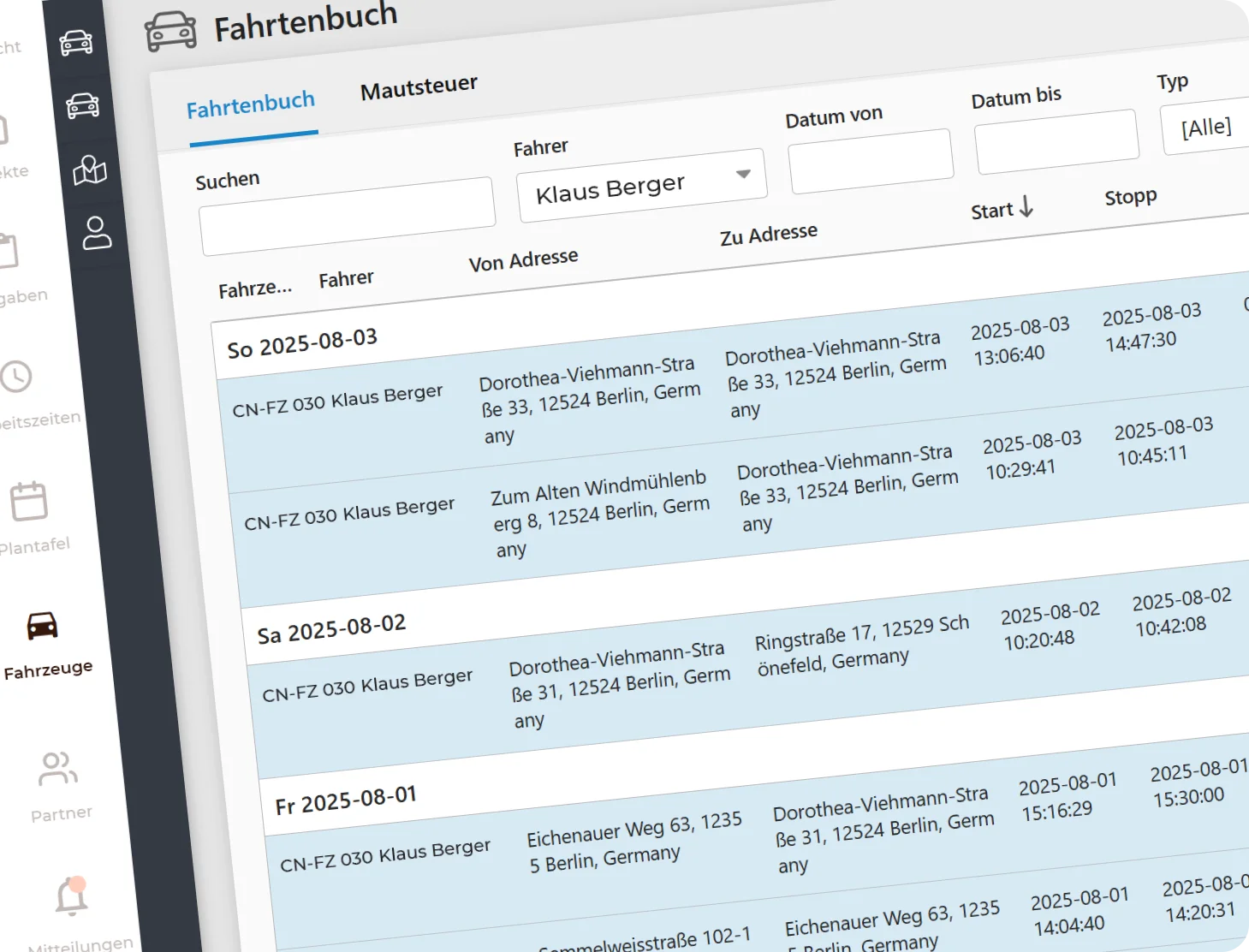Switch to the Mautsteuer tab
The width and height of the screenshot is (1249, 952).
click(419, 87)
